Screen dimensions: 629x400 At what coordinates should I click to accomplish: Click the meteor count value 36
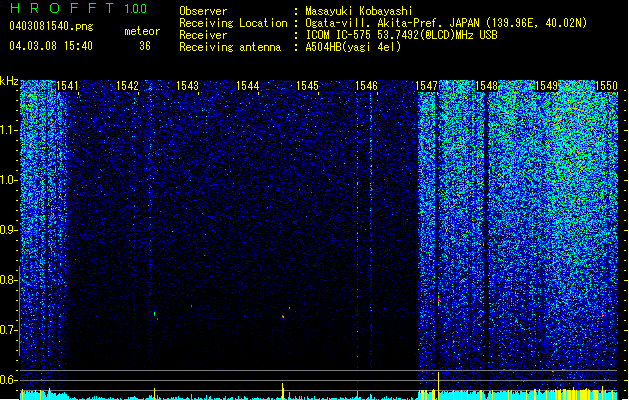point(145,46)
